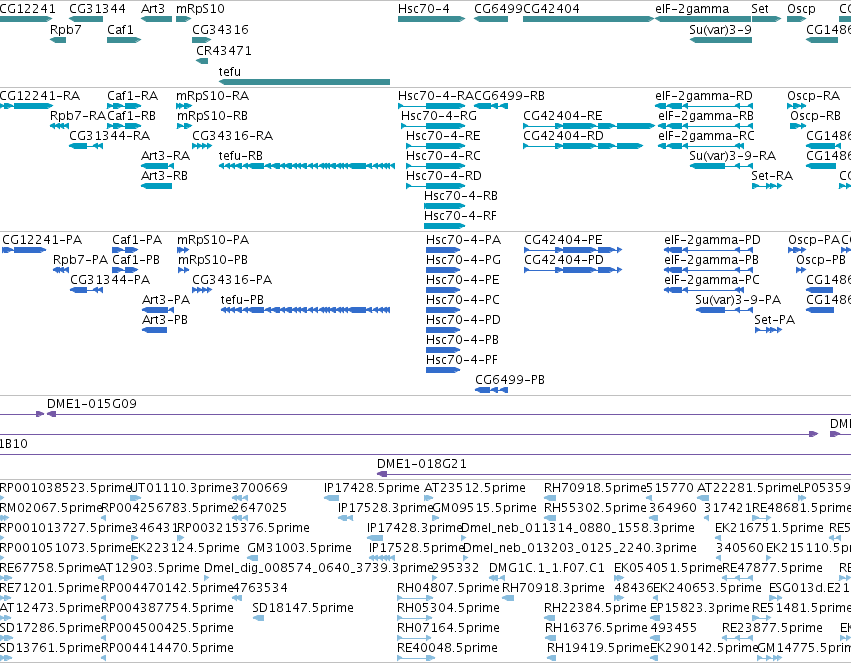Click transcript CG42404-RD
The width and height of the screenshot is (851, 663).
583,146
